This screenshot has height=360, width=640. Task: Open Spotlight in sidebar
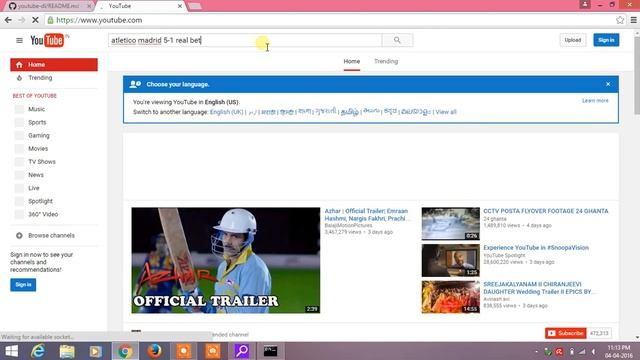40,201
